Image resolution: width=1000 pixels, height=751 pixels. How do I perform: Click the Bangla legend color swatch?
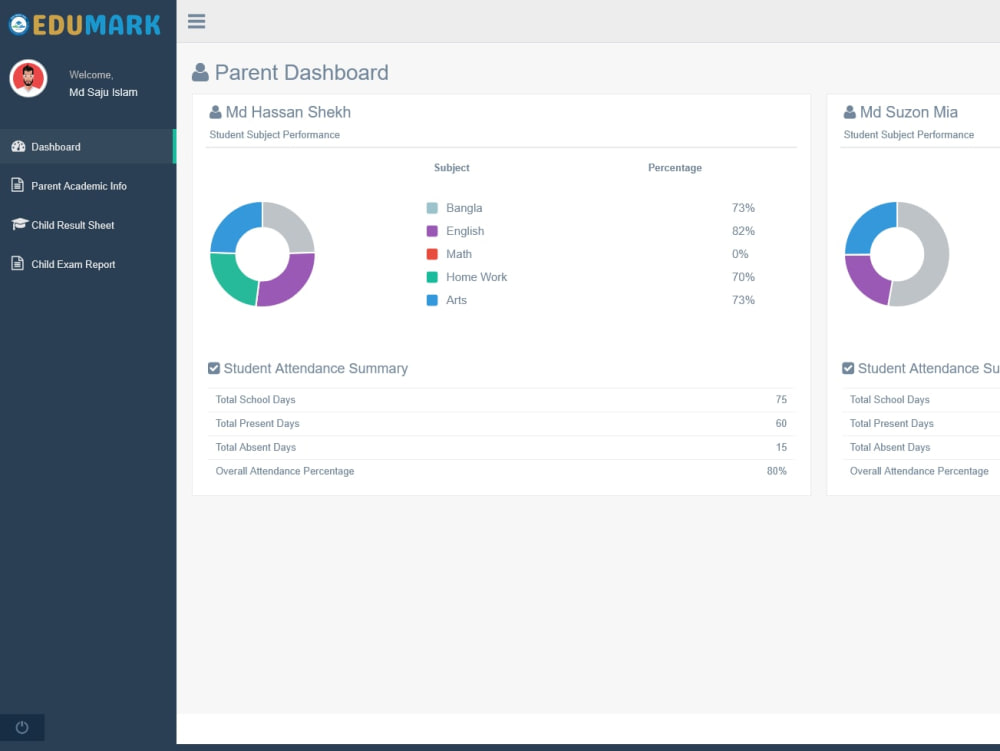pos(432,208)
